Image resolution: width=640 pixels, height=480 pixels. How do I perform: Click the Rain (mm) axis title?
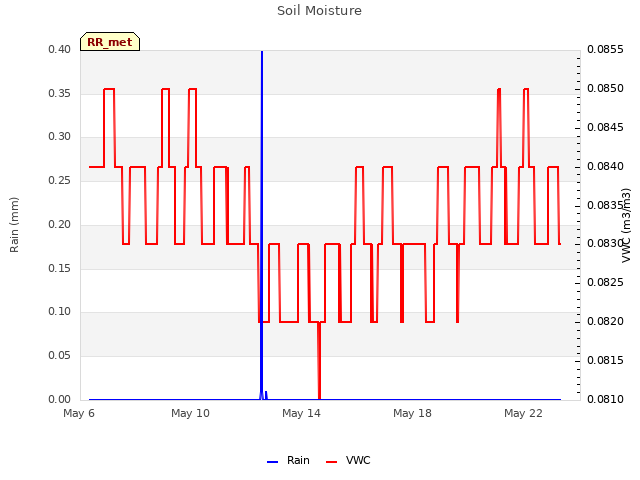[14, 225]
